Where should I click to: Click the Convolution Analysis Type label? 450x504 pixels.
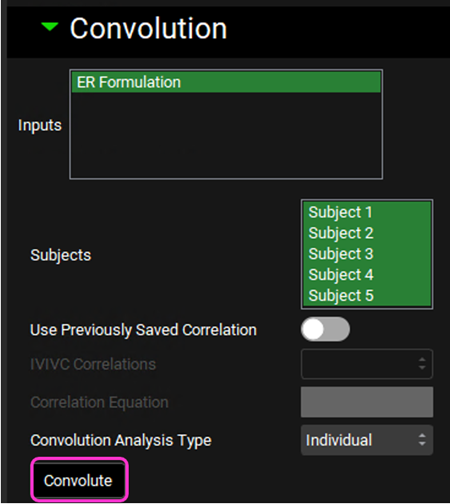121,440
